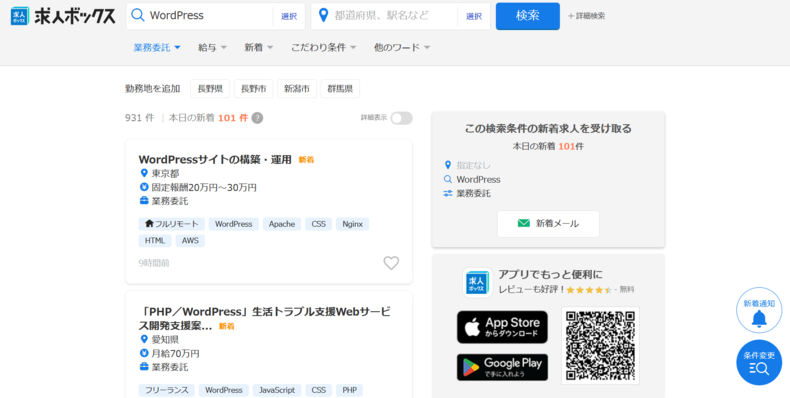Click the 条件変更 floating button
The image size is (790, 398).
(759, 362)
